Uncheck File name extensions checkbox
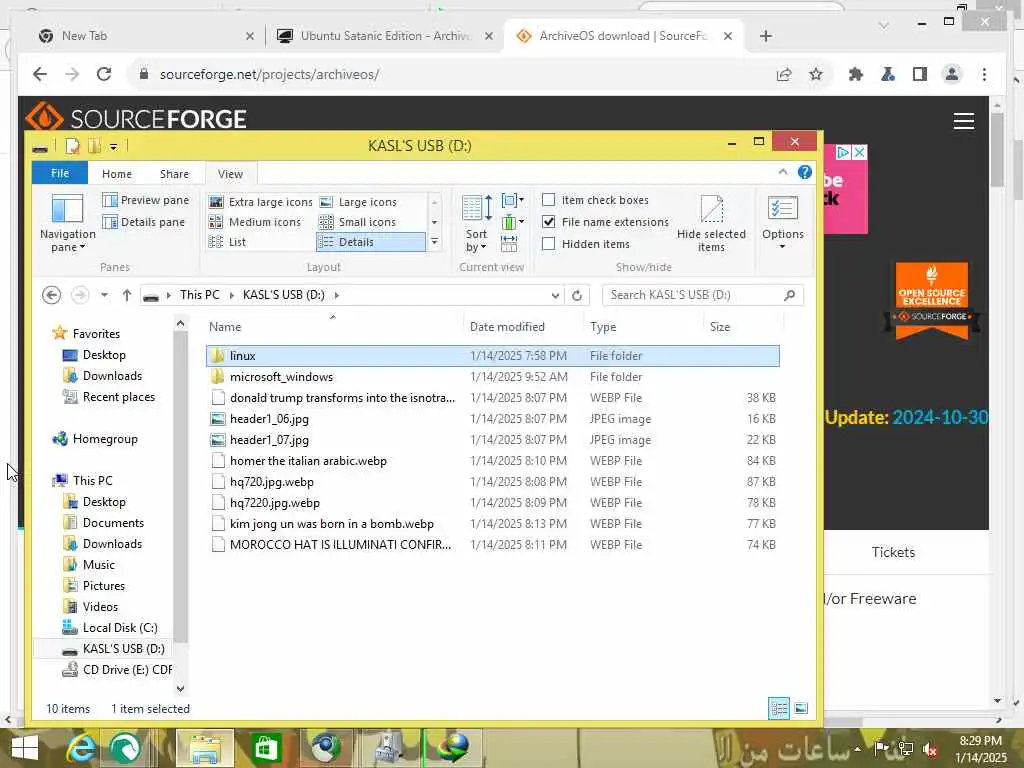 coord(549,222)
